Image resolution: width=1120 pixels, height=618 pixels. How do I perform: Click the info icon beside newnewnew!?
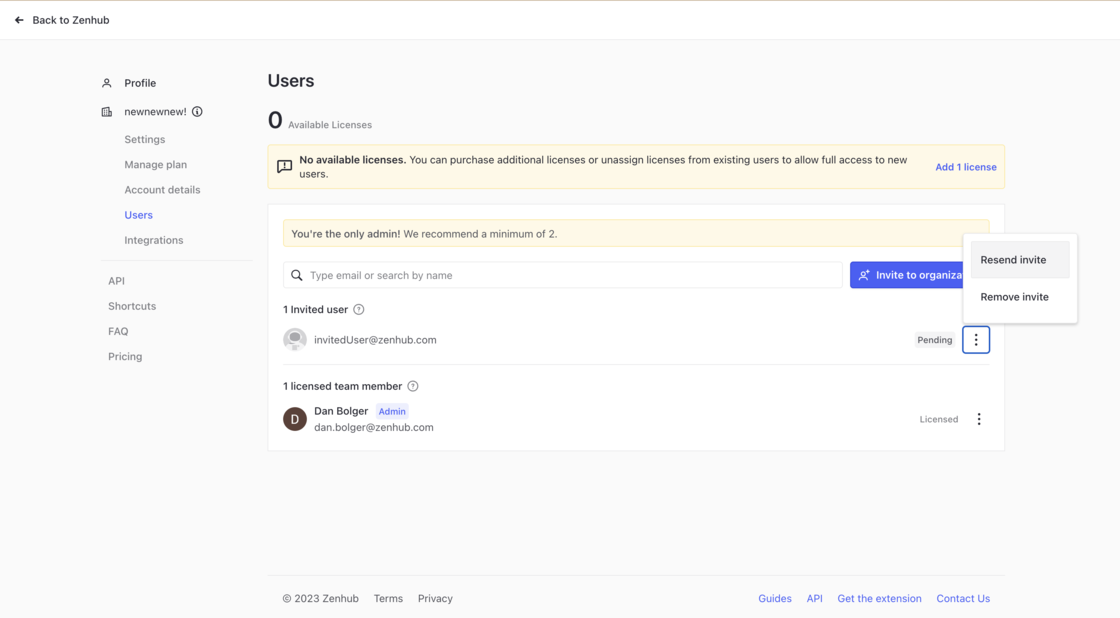(x=197, y=111)
